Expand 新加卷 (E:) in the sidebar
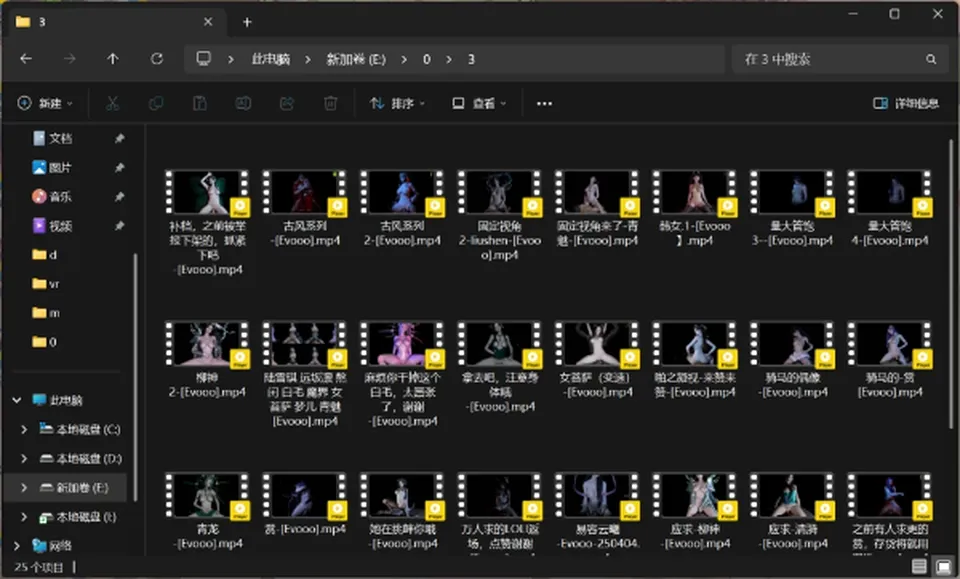The width and height of the screenshot is (960, 579). tap(24, 488)
